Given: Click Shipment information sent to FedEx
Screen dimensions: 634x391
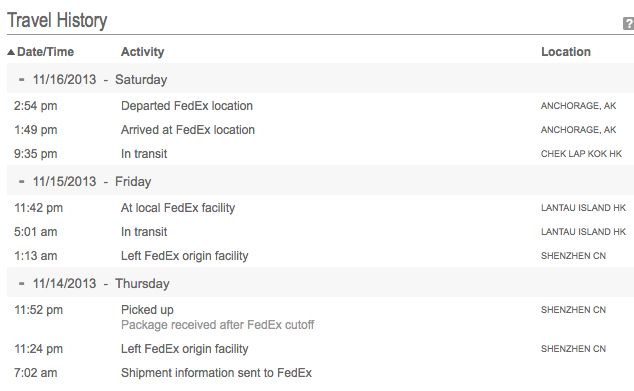Looking at the screenshot, I should pyautogui.click(x=216, y=372).
